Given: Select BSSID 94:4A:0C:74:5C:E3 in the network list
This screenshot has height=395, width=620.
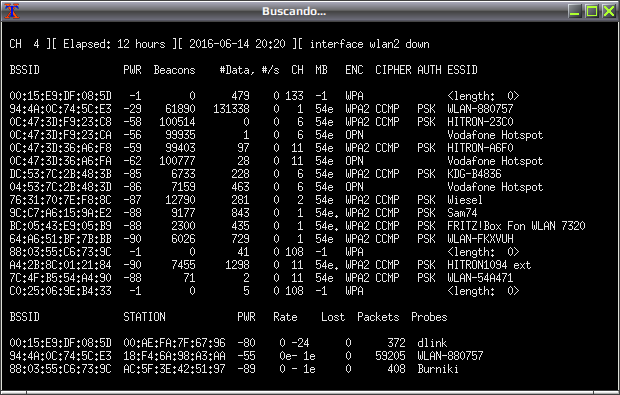Looking at the screenshot, I should pyautogui.click(x=60, y=109).
